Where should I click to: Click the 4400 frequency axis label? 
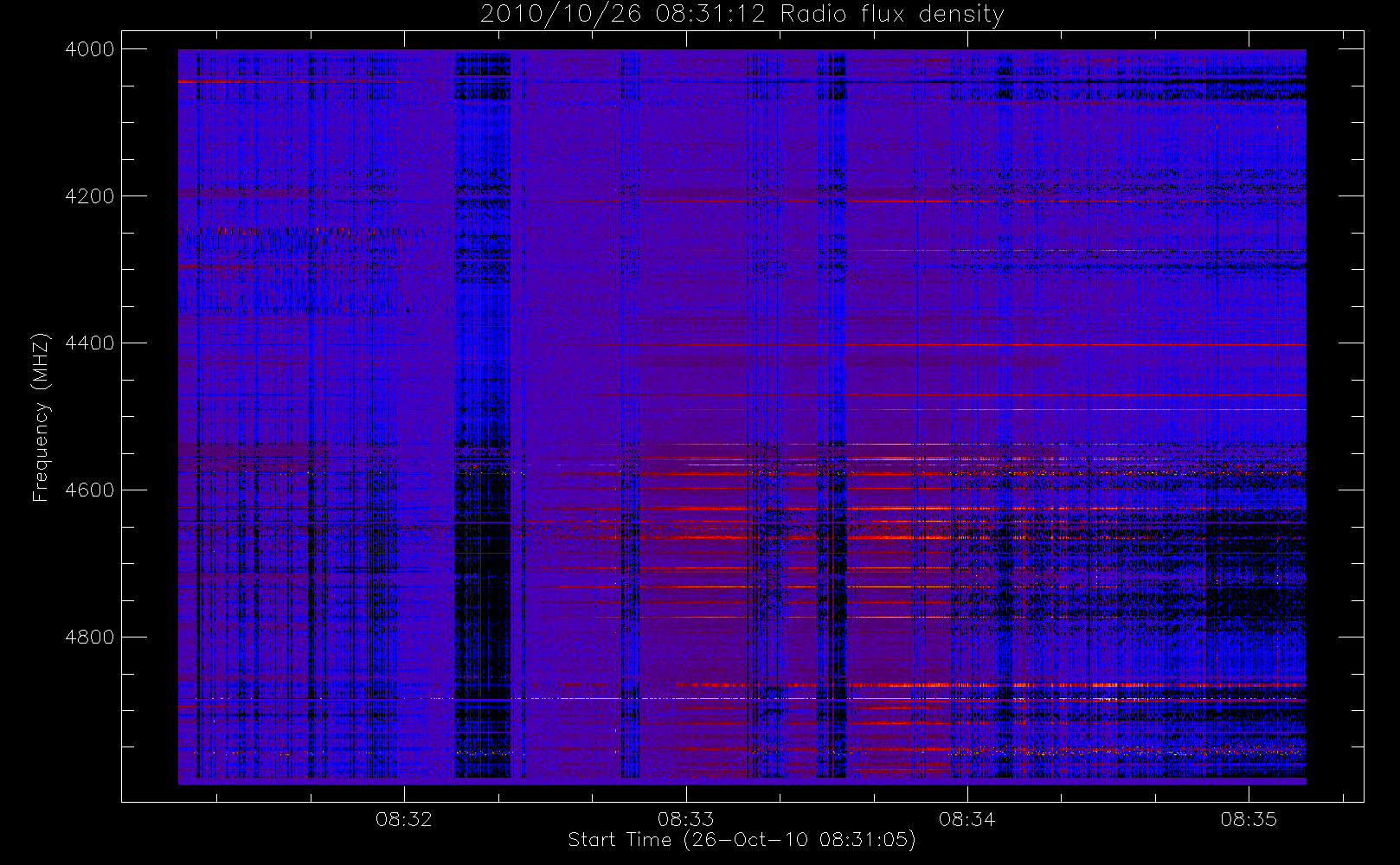90,343
